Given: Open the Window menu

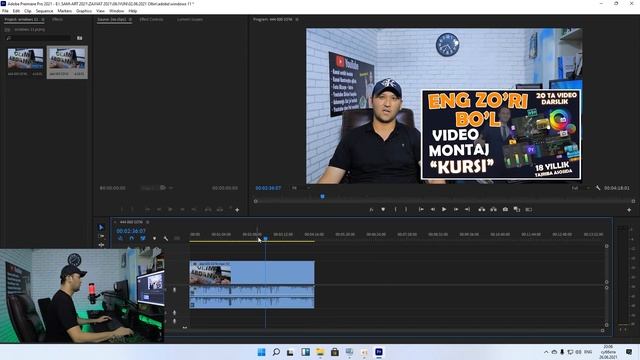Looking at the screenshot, I should tap(116, 11).
